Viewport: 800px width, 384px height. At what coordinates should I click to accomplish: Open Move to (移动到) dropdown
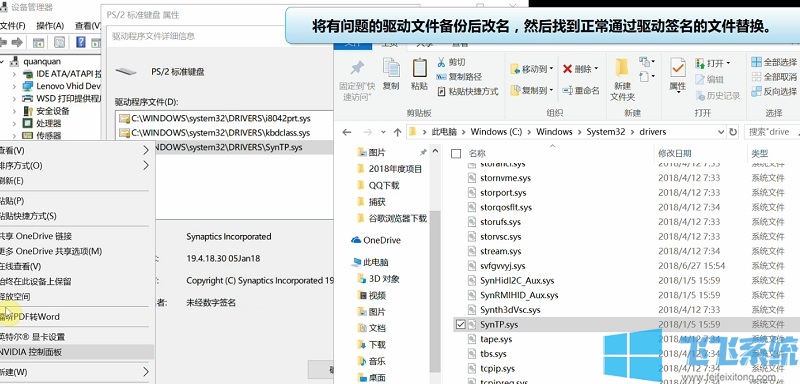coord(531,69)
